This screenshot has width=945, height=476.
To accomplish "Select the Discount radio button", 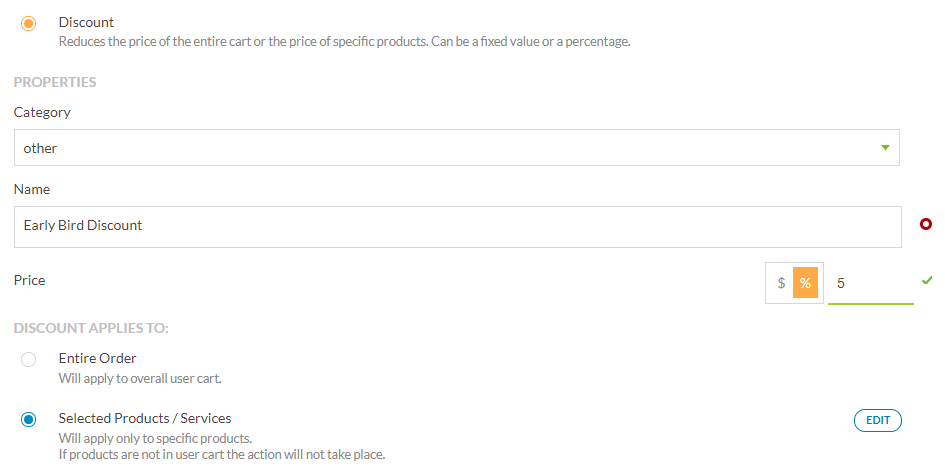I will pos(28,23).
